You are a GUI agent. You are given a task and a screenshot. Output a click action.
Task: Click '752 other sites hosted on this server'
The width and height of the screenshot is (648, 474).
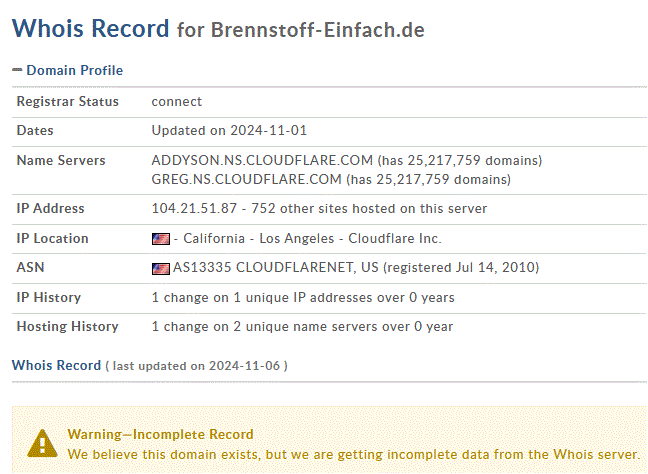tap(369, 208)
